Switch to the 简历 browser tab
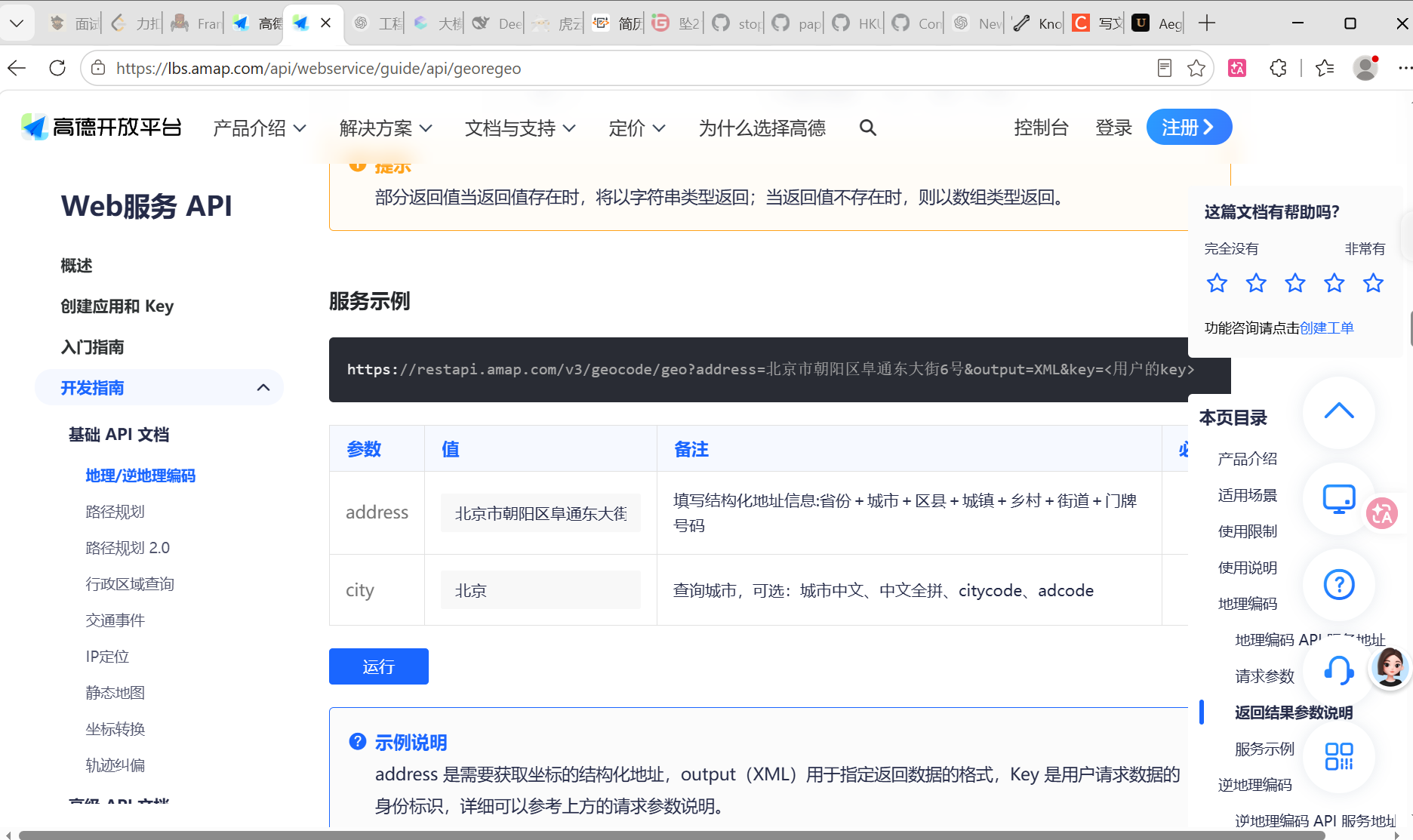 [617, 23]
